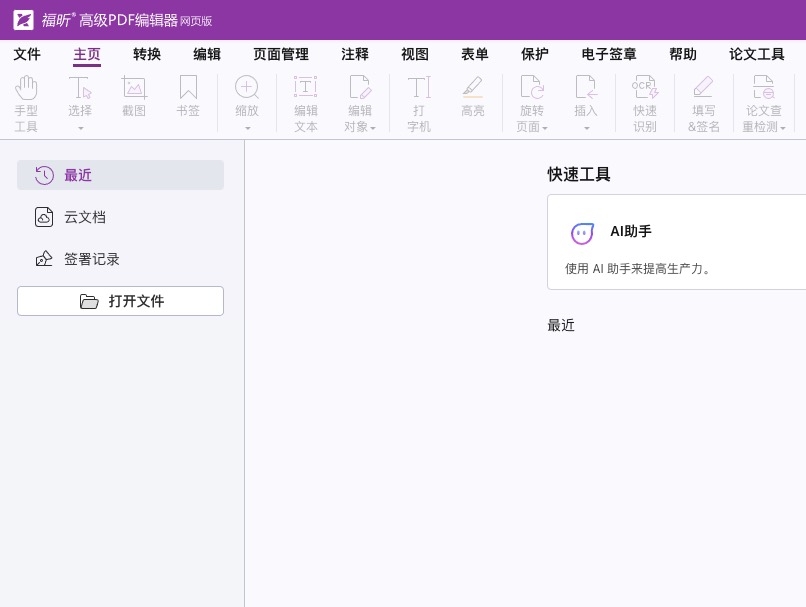Image resolution: width=806 pixels, height=607 pixels.
Task: Open the AI助手 quick tool card
Action: [x=631, y=231]
